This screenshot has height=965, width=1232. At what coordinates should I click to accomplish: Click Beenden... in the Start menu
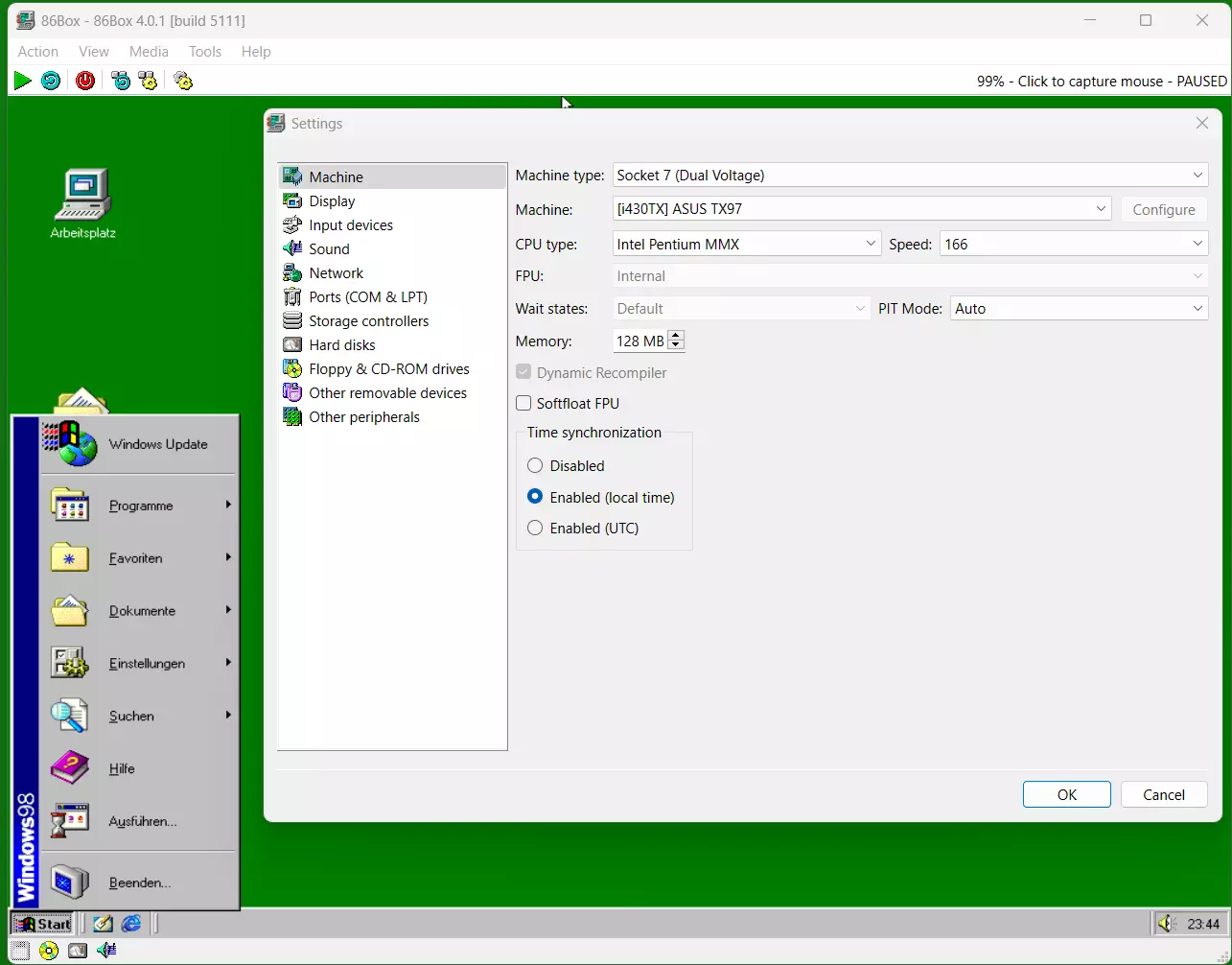[x=139, y=882]
